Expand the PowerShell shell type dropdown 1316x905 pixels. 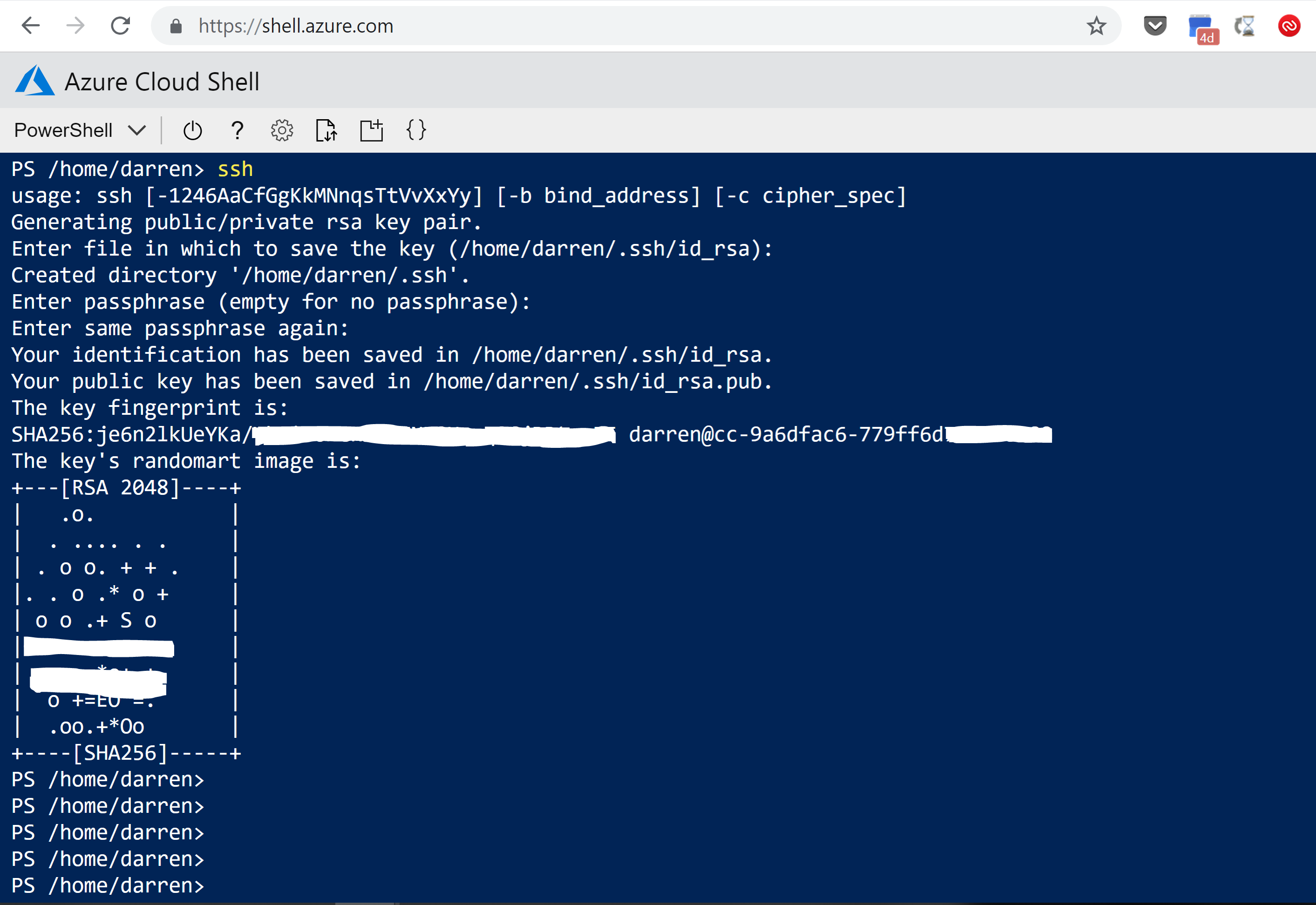coord(80,130)
